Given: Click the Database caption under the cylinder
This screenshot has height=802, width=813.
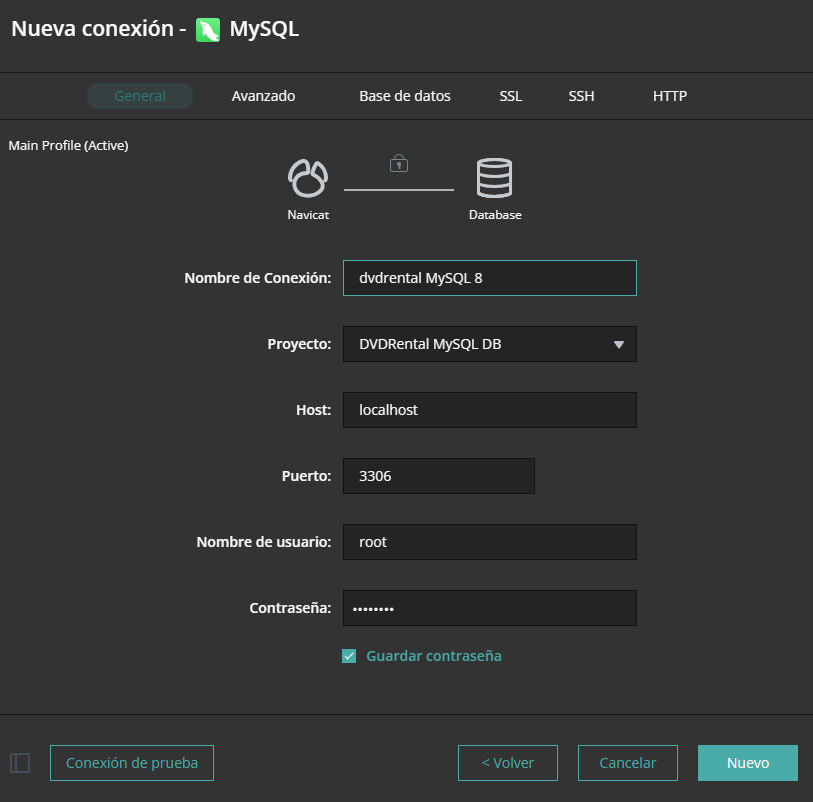Looking at the screenshot, I should click(x=495, y=215).
